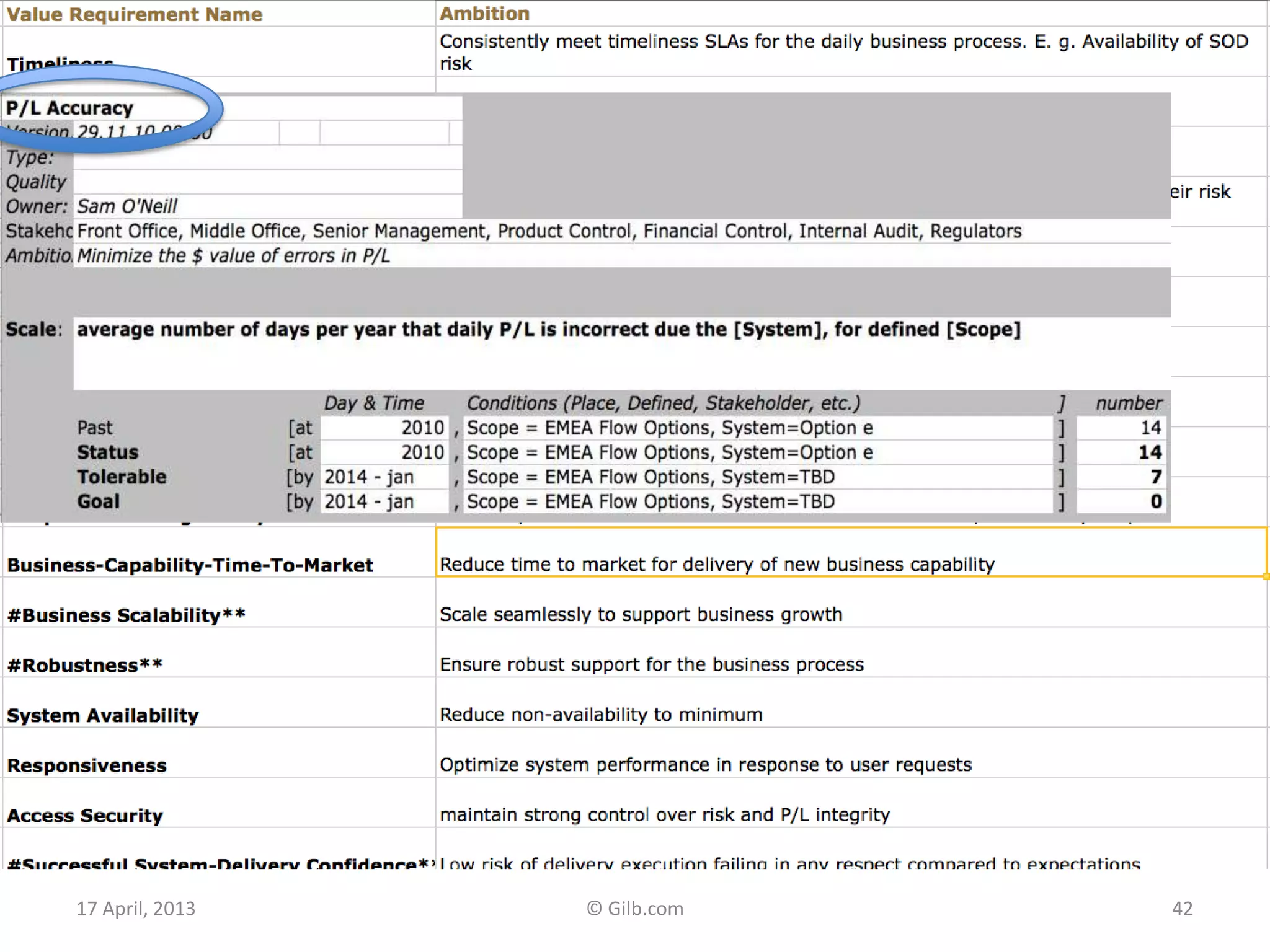This screenshot has height=952, width=1270.
Task: Click the #Robustness** requirement name
Action: [85, 666]
